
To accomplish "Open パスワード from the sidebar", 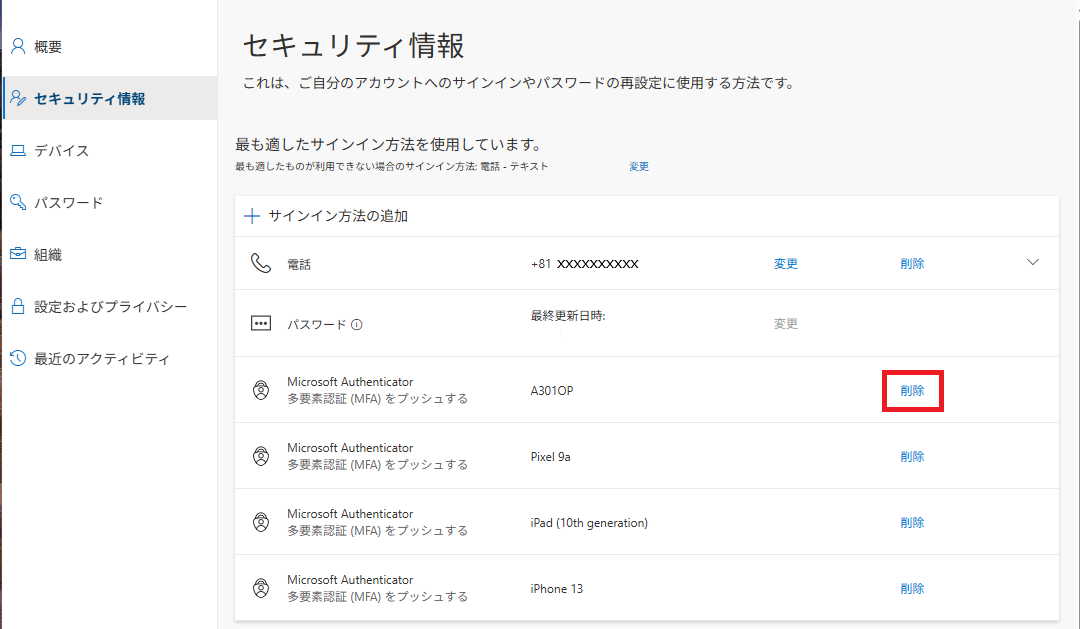I will (x=68, y=203).
